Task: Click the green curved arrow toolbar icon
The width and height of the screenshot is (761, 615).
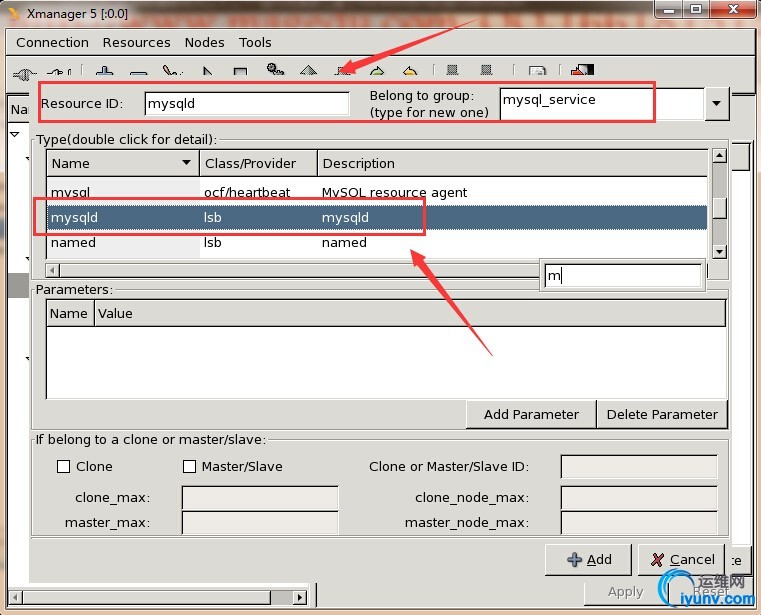Action: point(377,71)
